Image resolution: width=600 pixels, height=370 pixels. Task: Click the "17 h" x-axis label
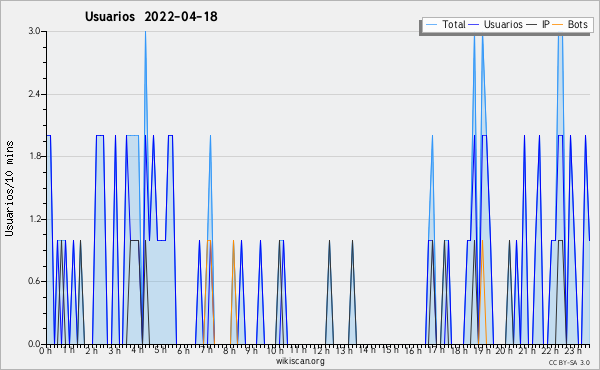(x=436, y=350)
